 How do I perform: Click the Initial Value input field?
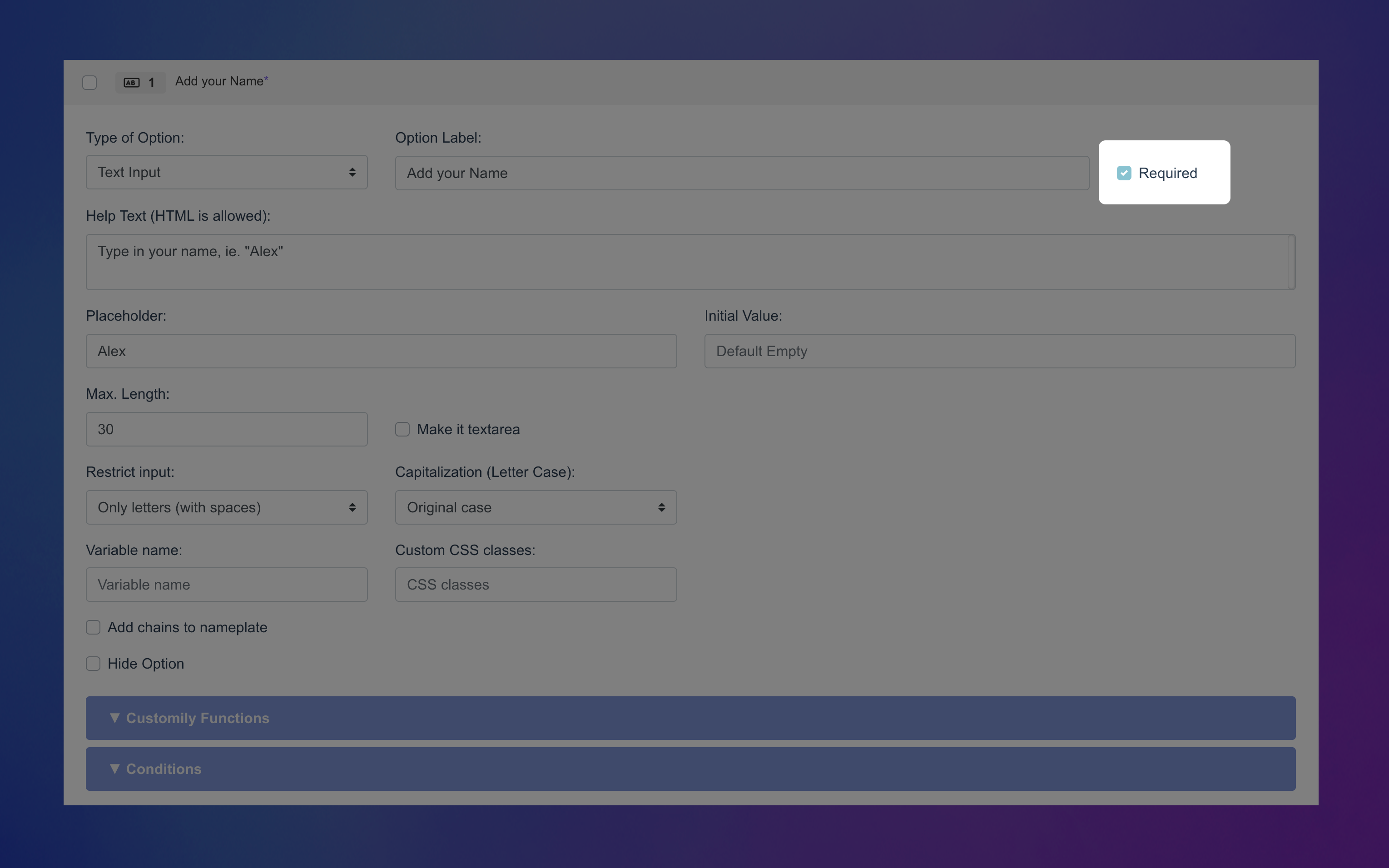tap(999, 352)
